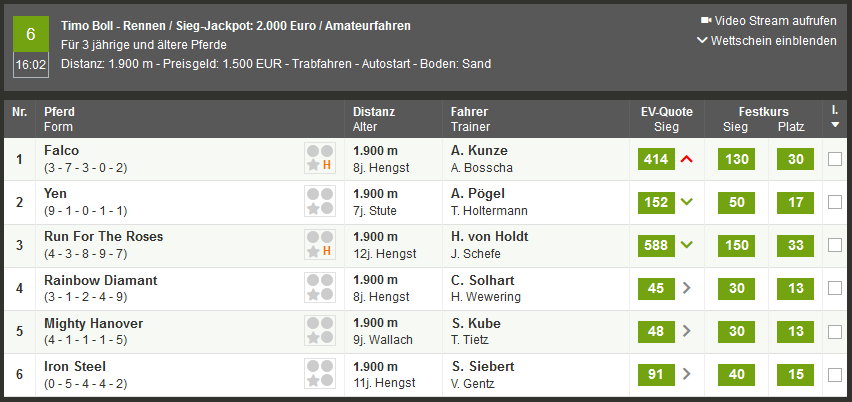Click the red up arrow beside 414
This screenshot has height=402, width=852.
coord(687,159)
